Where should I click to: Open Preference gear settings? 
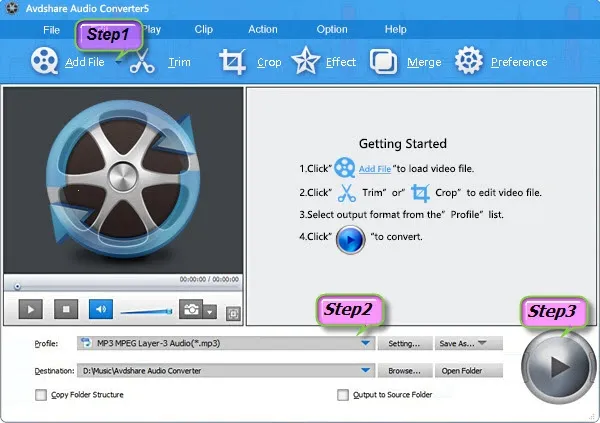point(469,62)
